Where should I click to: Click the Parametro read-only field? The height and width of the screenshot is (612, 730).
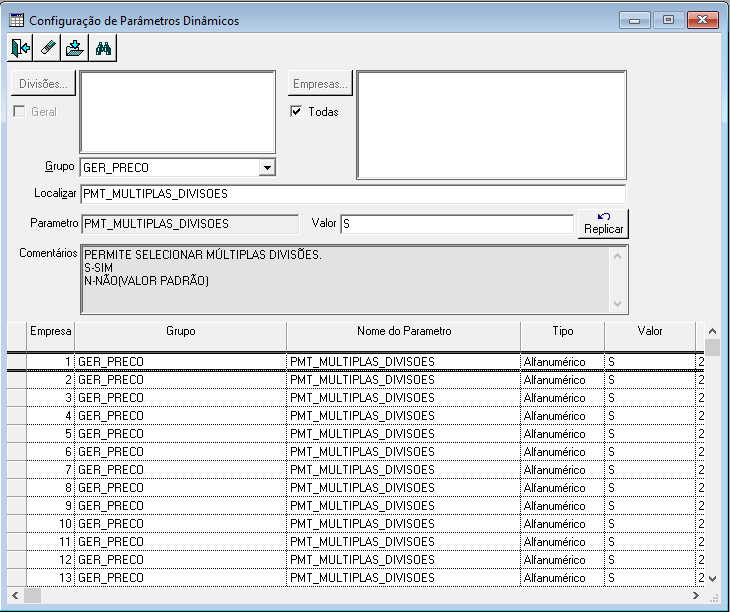pyautogui.click(x=190, y=224)
